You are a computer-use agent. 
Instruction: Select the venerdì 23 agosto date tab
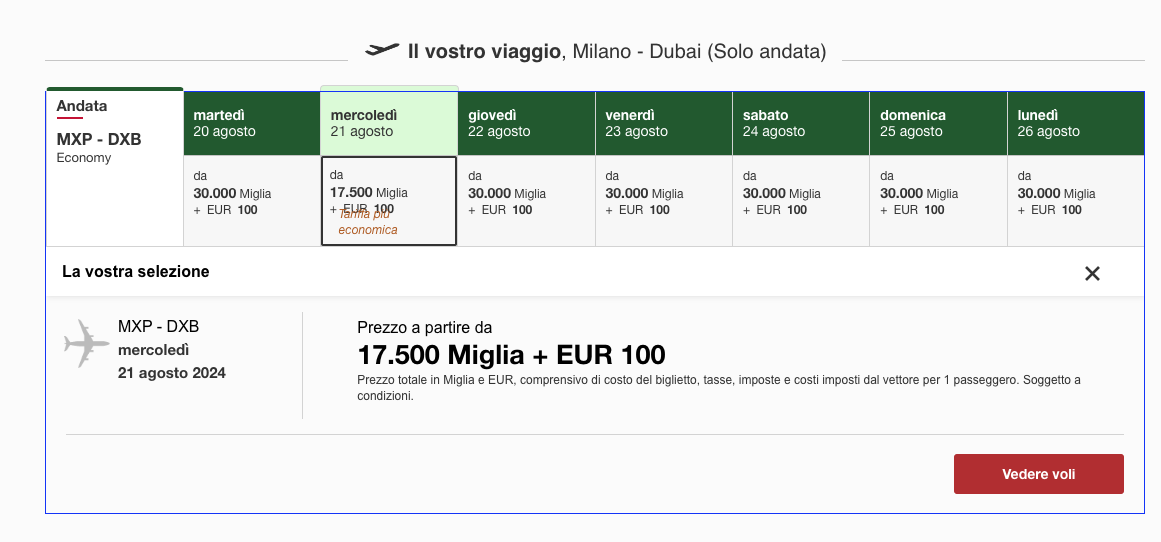tap(664, 124)
